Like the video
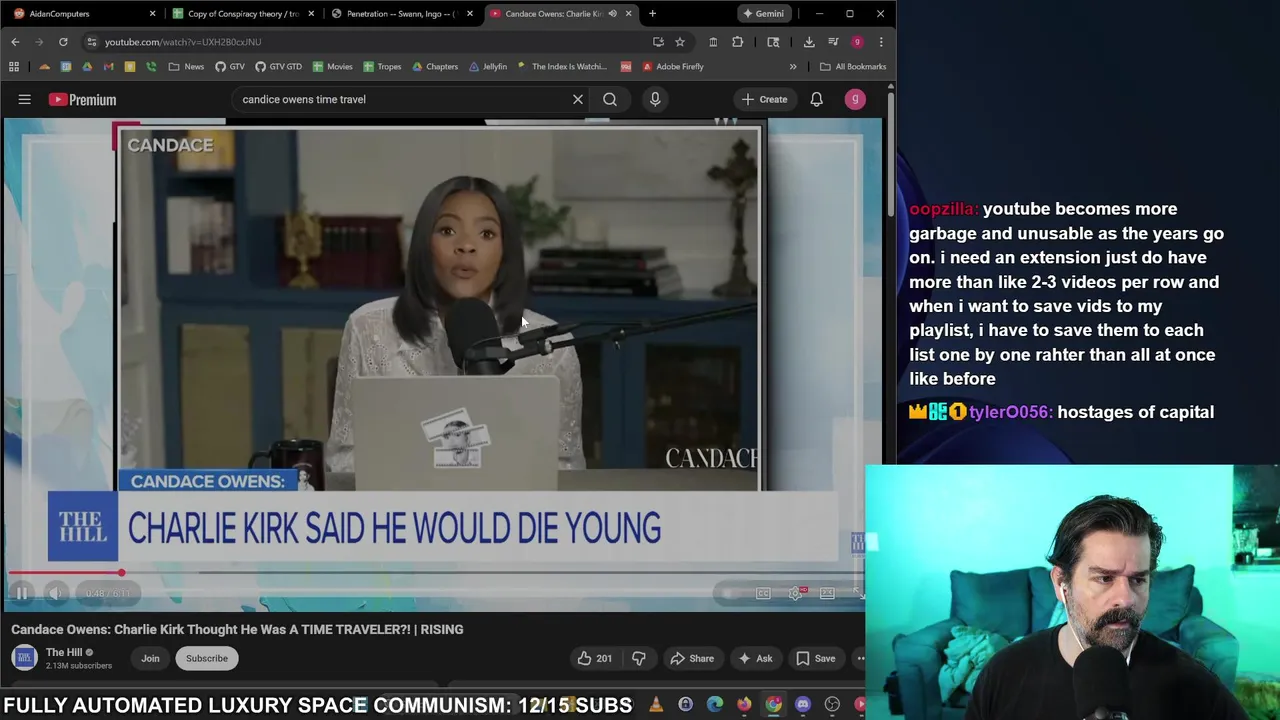This screenshot has height=720, width=1280. tap(595, 658)
